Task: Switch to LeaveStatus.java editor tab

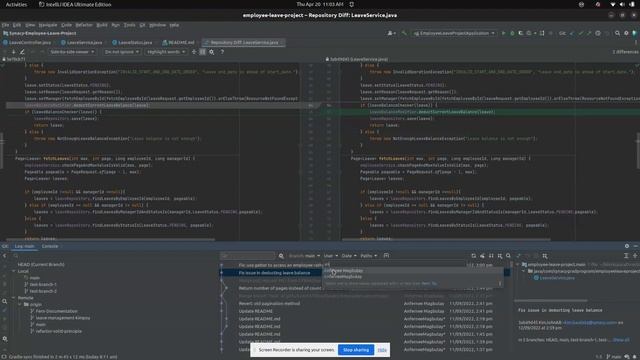Action: [x=132, y=42]
